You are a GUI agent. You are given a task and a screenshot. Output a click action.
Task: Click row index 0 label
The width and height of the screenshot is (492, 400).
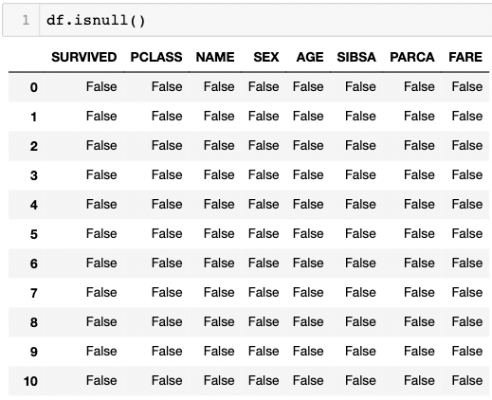pos(34,87)
